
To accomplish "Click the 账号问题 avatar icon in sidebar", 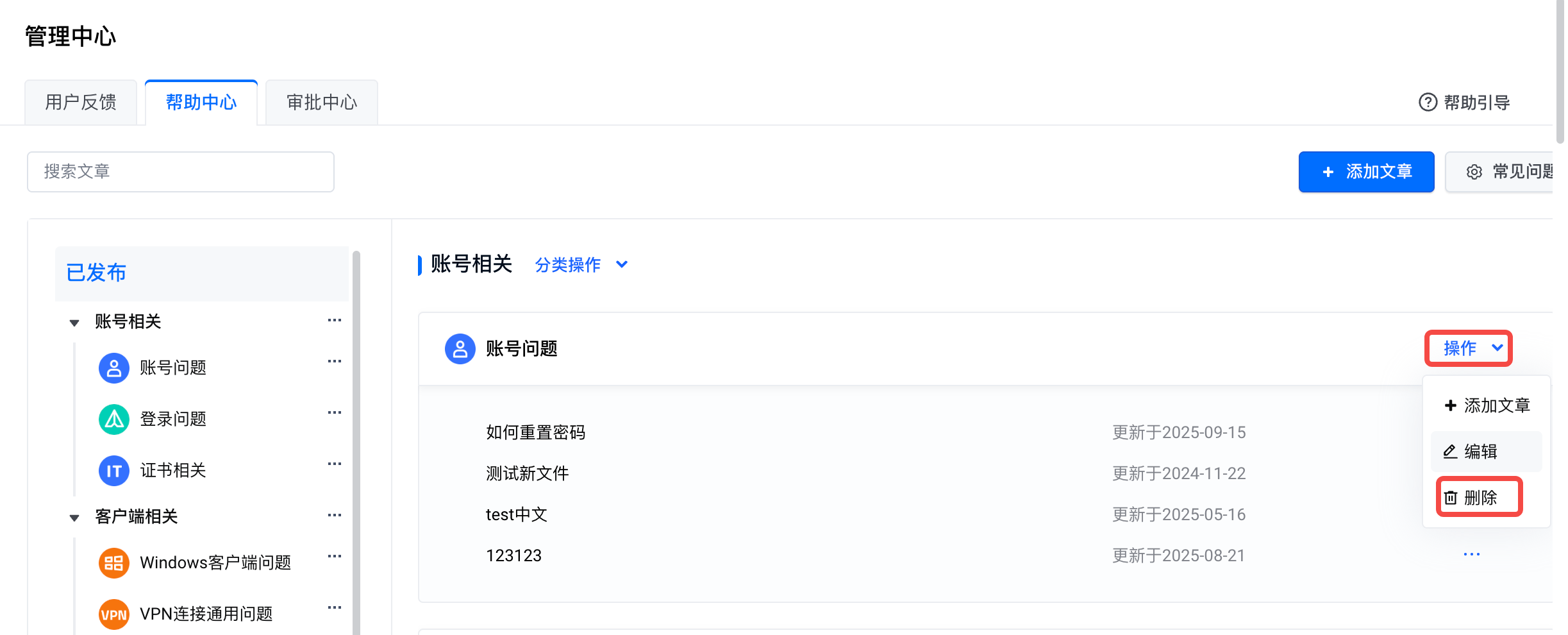I will 114,368.
